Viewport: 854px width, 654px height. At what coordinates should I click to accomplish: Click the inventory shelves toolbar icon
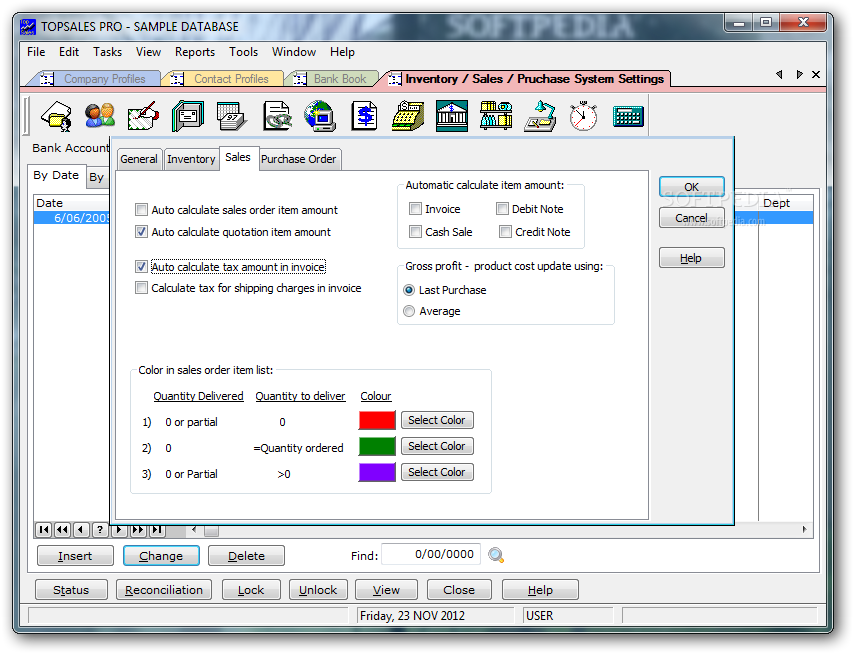click(496, 116)
